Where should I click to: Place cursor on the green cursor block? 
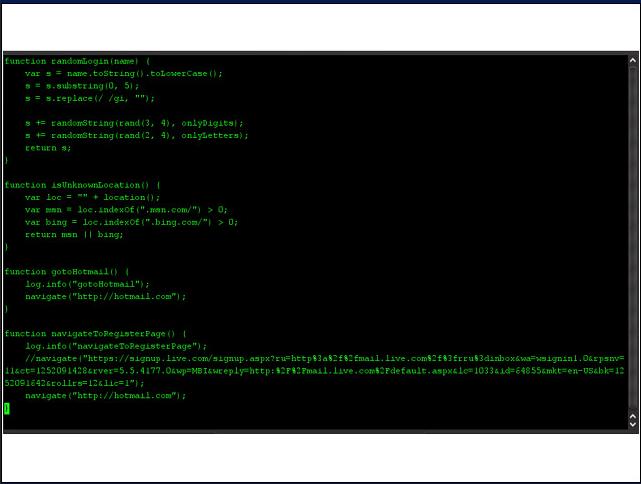click(7, 408)
